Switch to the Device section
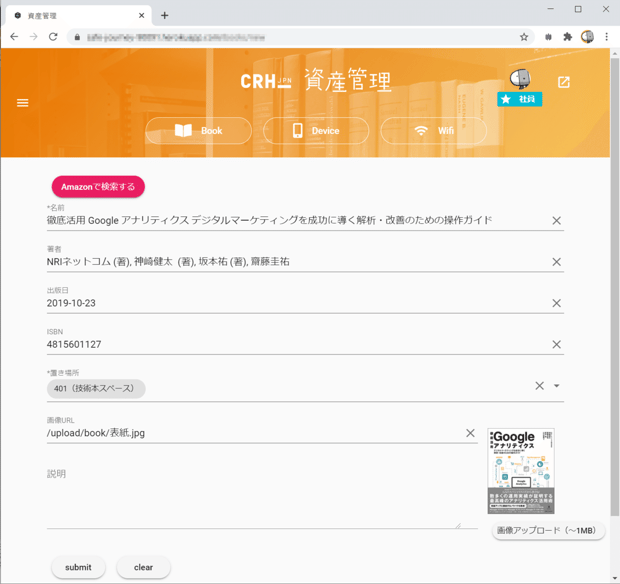 316,130
